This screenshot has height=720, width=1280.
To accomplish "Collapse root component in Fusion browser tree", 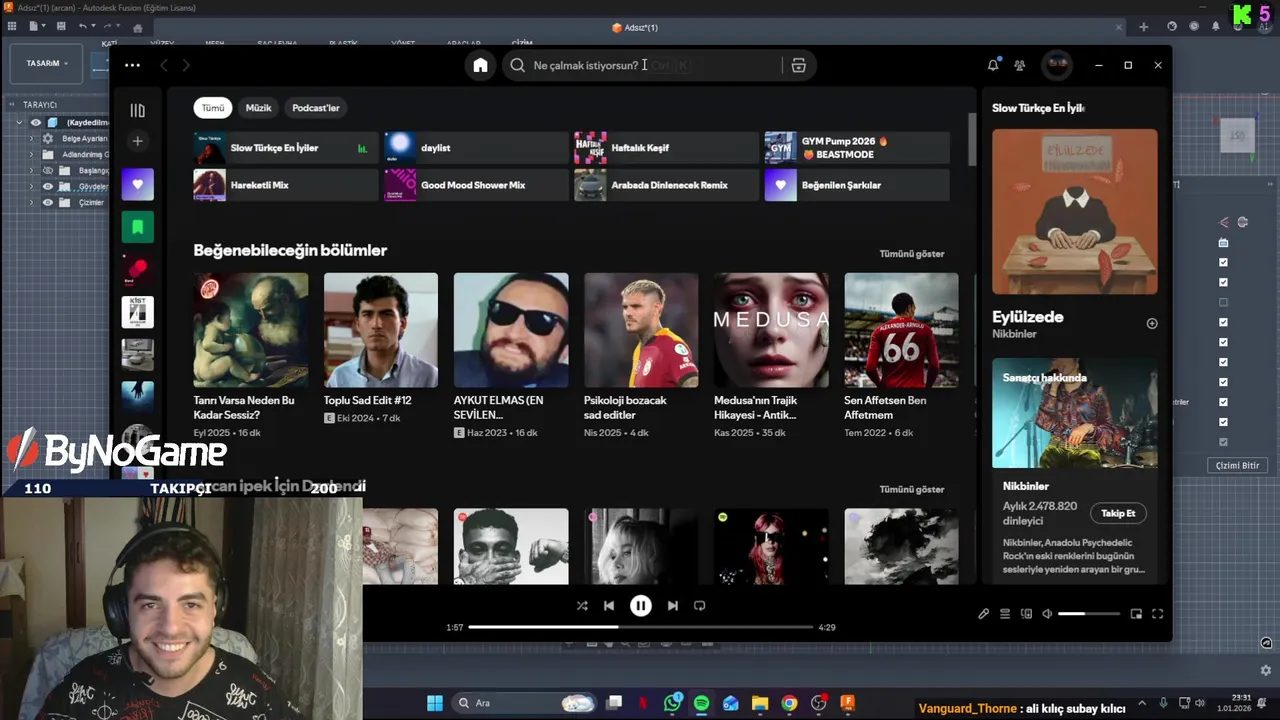I will [19, 122].
